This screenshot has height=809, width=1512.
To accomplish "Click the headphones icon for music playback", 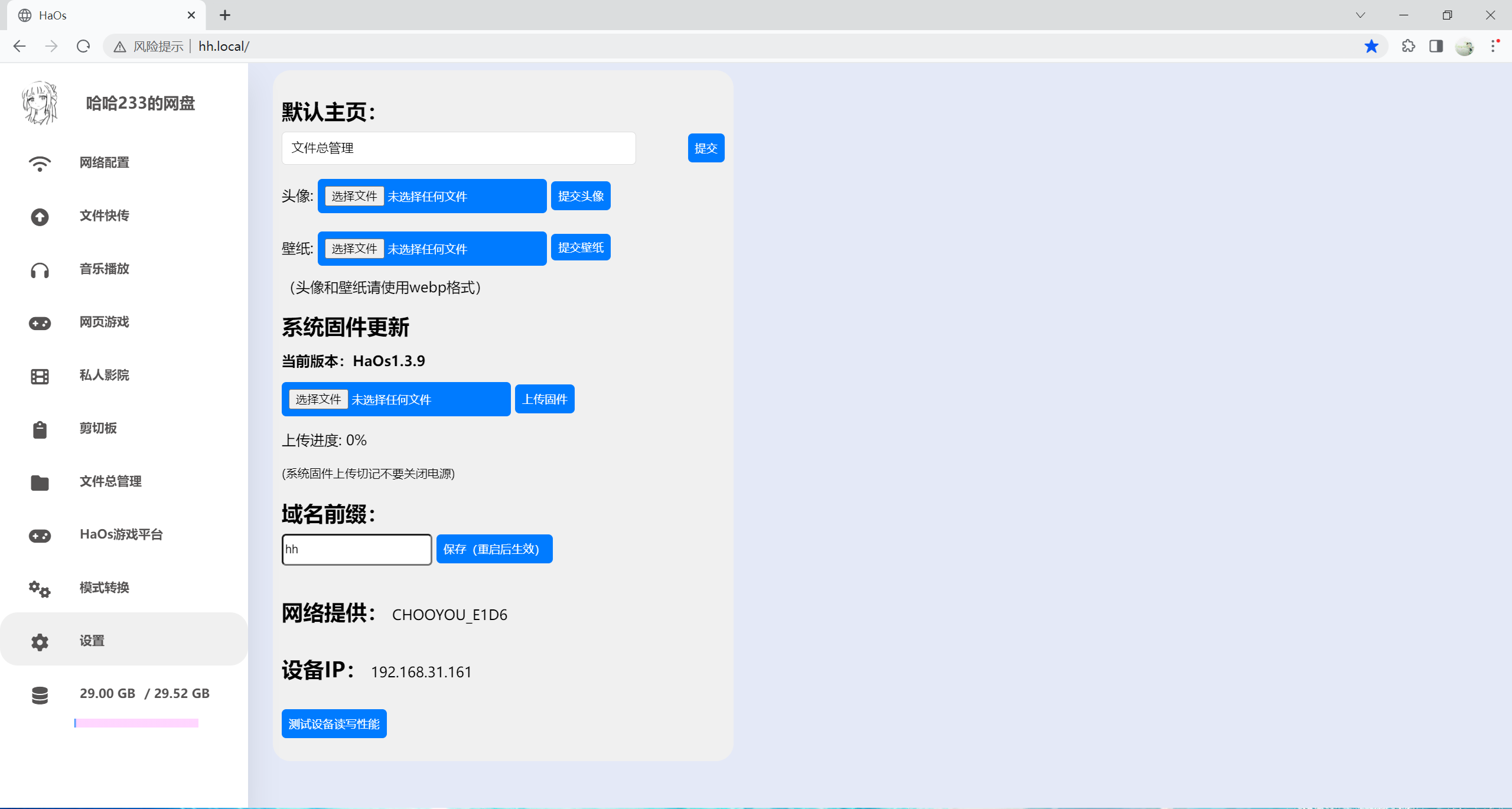I will click(40, 270).
